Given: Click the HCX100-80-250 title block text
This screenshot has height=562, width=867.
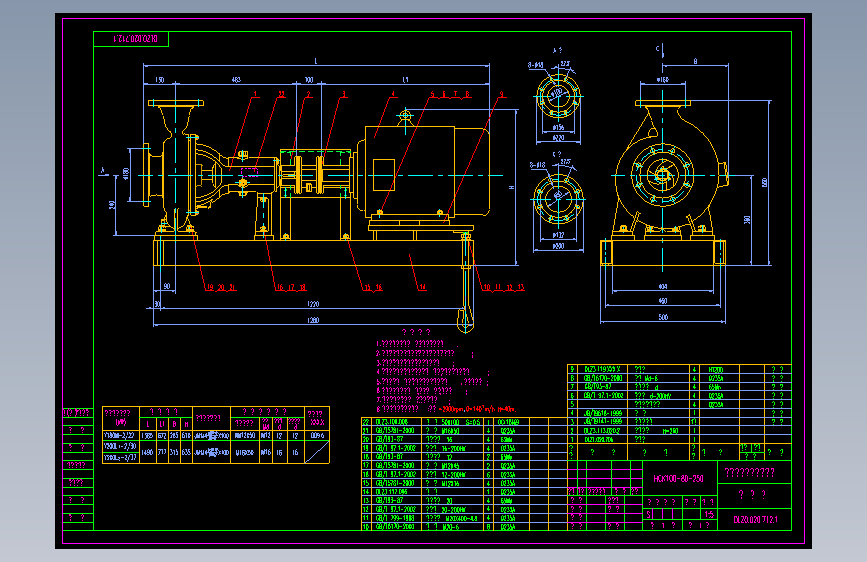Looking at the screenshot, I should pyautogui.click(x=678, y=478).
